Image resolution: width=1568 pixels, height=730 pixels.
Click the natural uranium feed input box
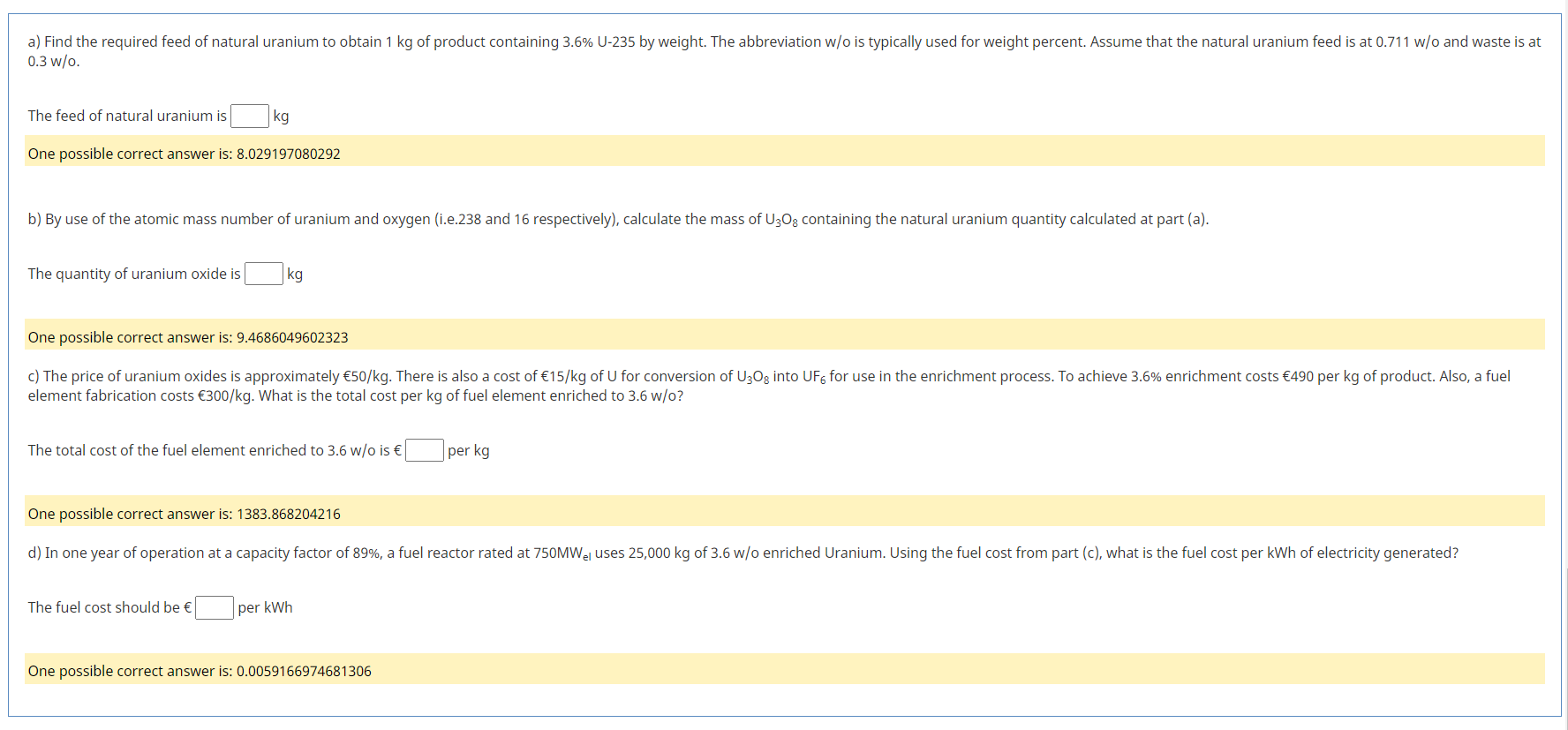[x=250, y=116]
